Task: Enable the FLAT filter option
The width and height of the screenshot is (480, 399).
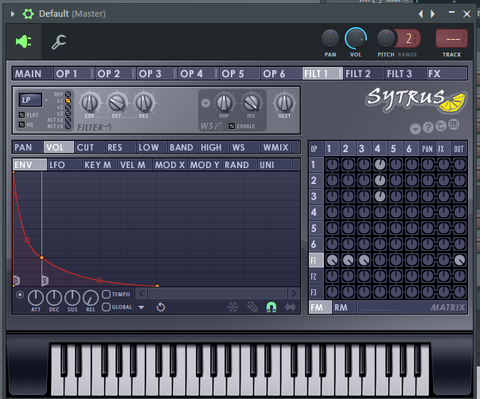Action: click(22, 115)
